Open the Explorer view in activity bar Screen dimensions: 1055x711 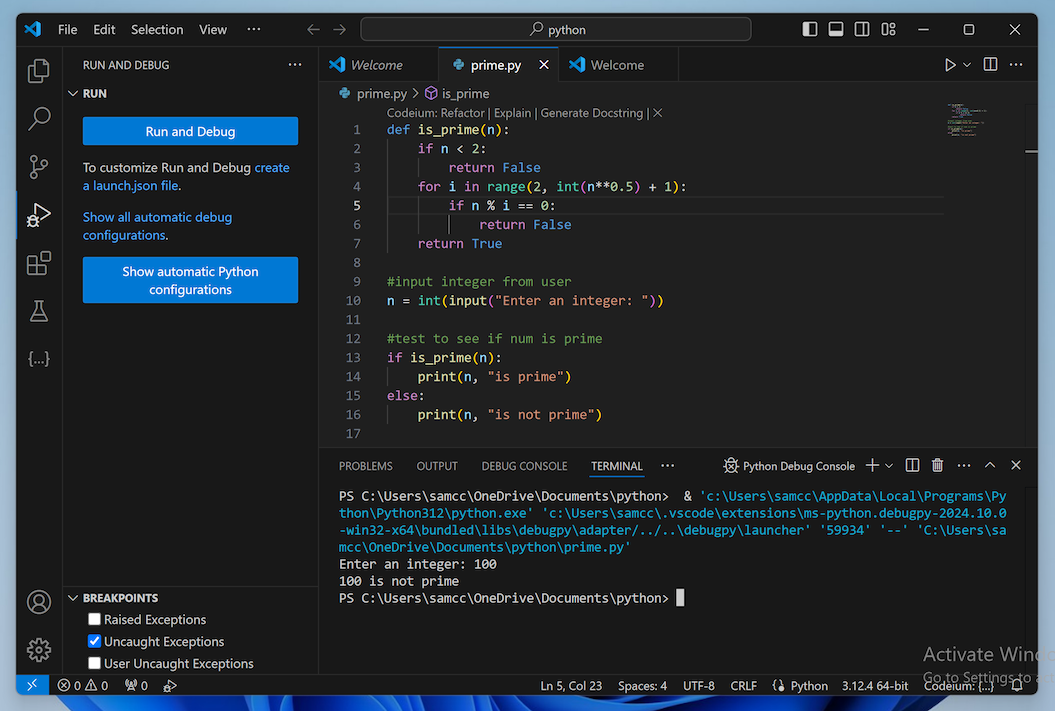[39, 71]
